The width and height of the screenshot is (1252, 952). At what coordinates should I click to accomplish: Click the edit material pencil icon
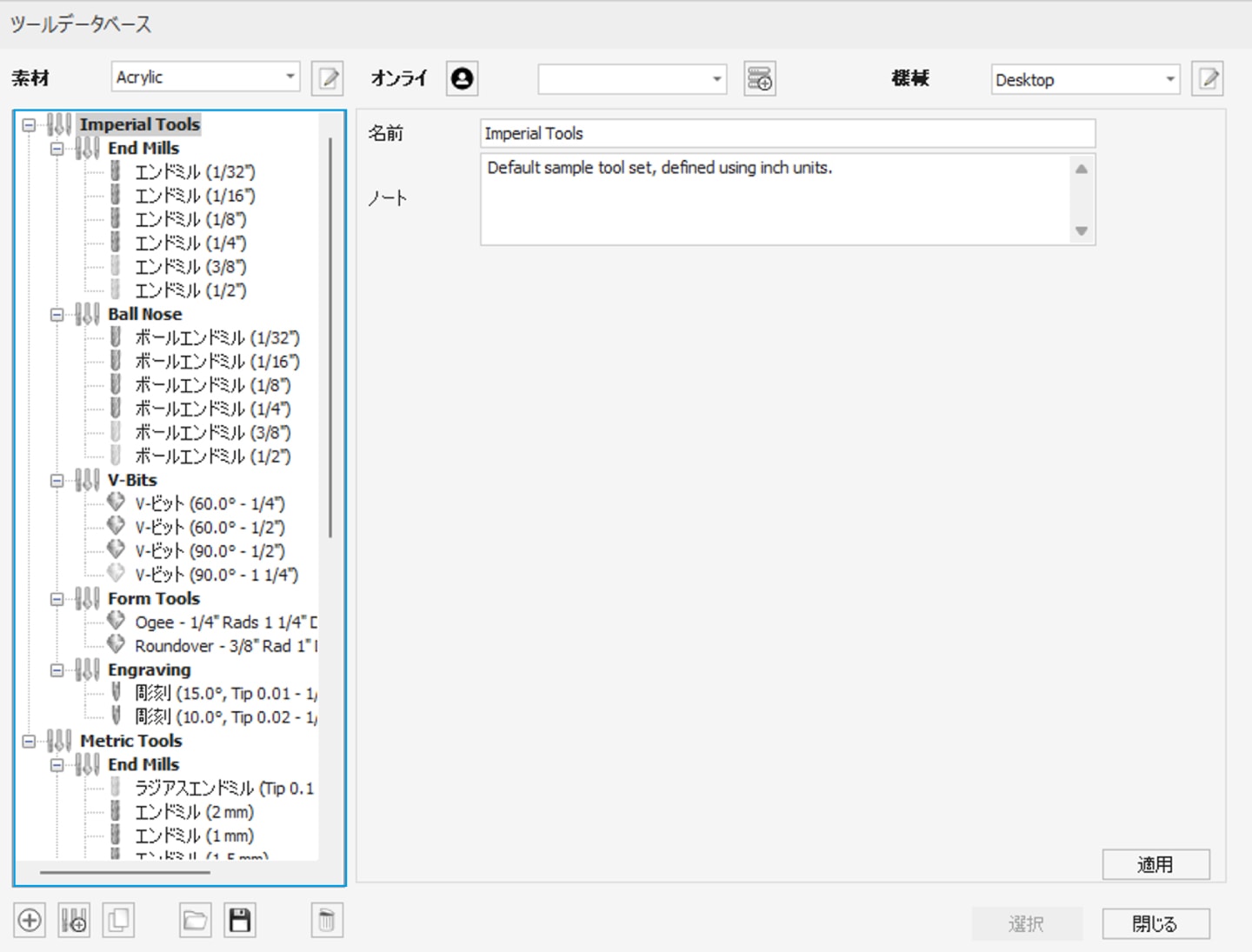point(328,78)
